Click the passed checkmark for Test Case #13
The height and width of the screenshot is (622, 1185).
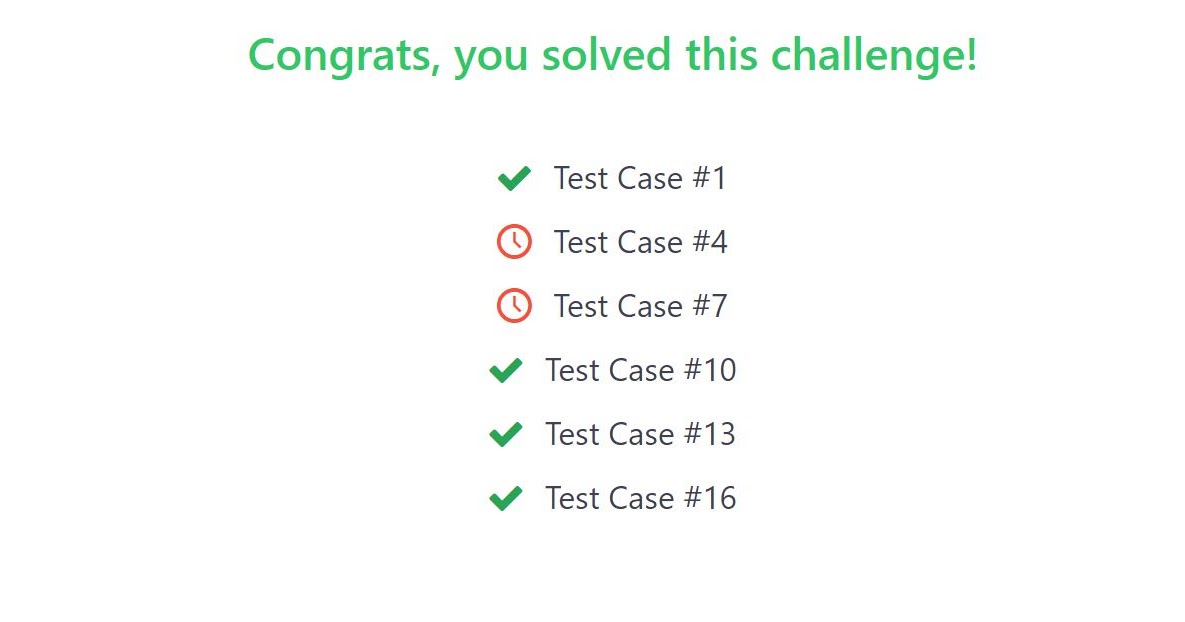click(506, 435)
